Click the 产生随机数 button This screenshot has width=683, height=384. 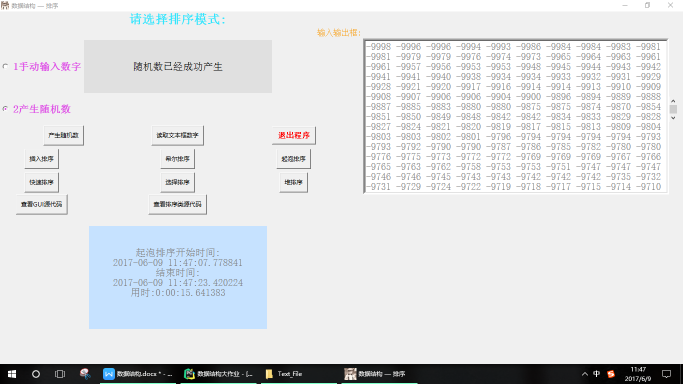tap(64, 135)
